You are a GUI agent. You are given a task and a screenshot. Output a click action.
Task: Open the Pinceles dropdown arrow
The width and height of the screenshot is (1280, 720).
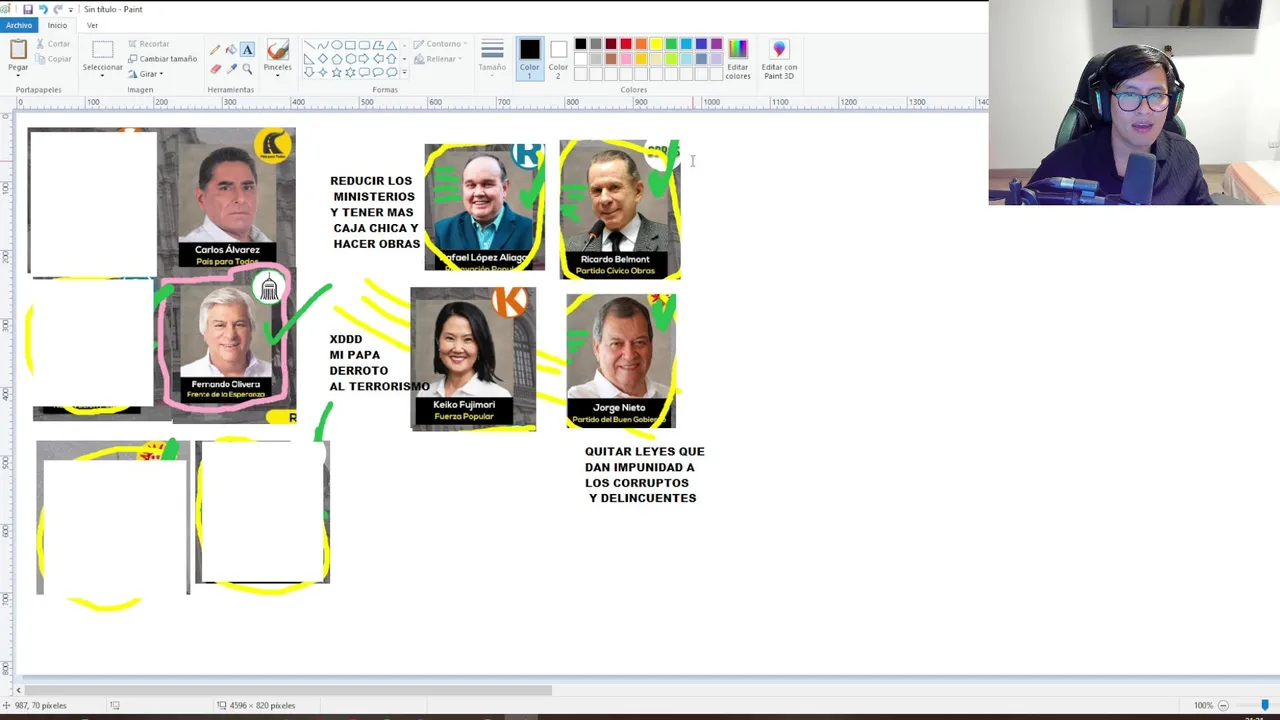pos(277,75)
